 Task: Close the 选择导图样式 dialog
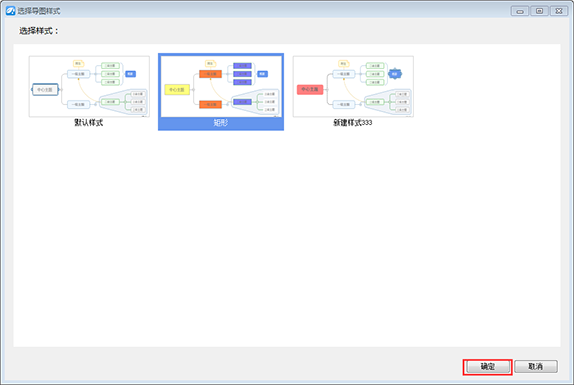(x=559, y=11)
